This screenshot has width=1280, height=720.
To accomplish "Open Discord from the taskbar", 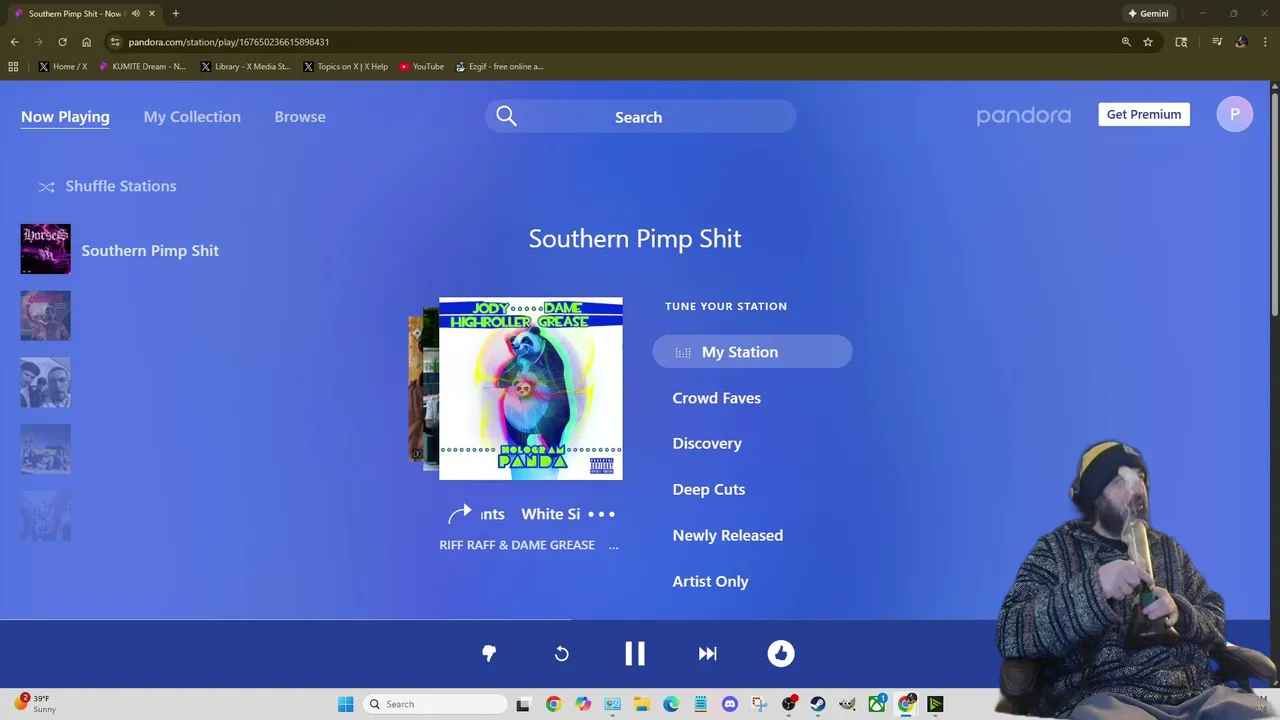I will coord(730,704).
